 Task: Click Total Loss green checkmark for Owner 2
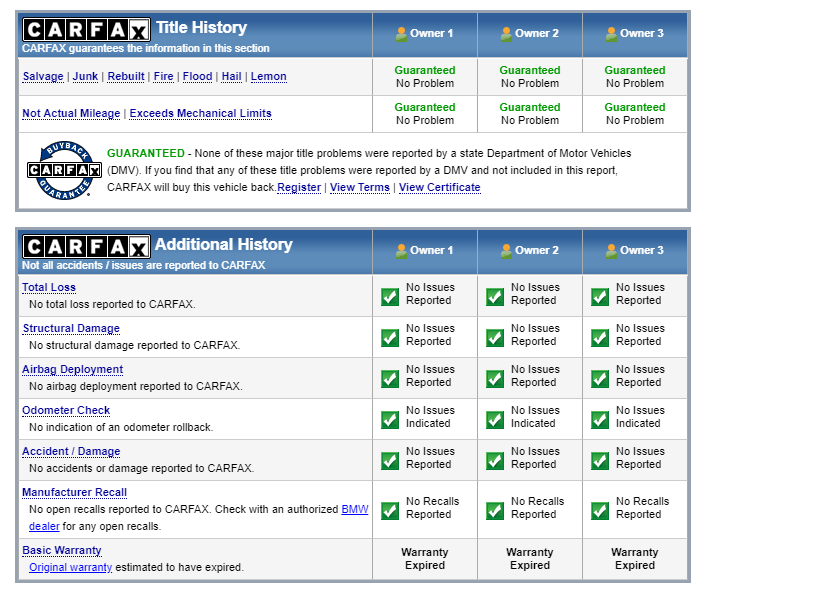tap(495, 297)
